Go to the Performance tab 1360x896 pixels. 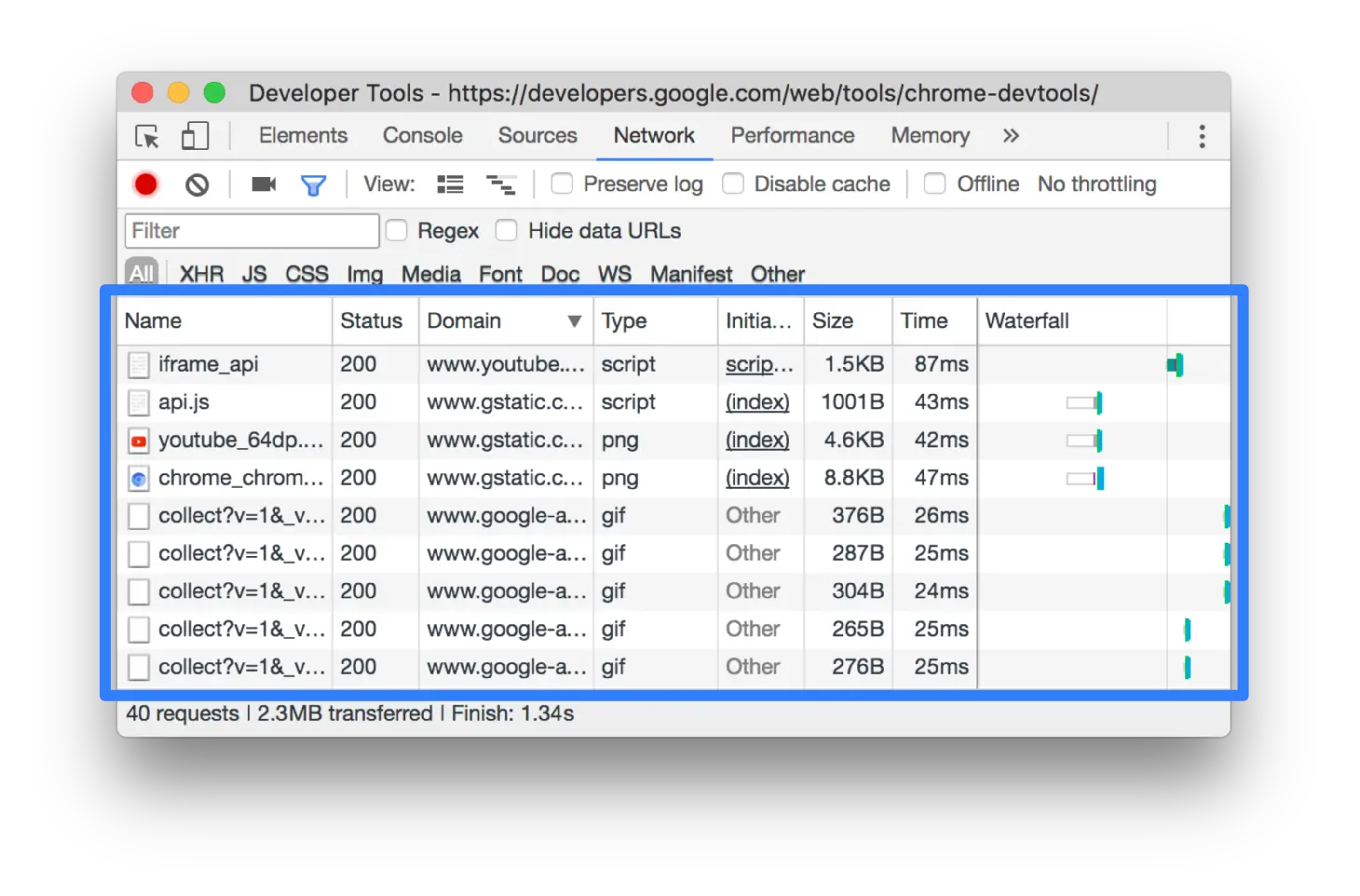click(793, 136)
